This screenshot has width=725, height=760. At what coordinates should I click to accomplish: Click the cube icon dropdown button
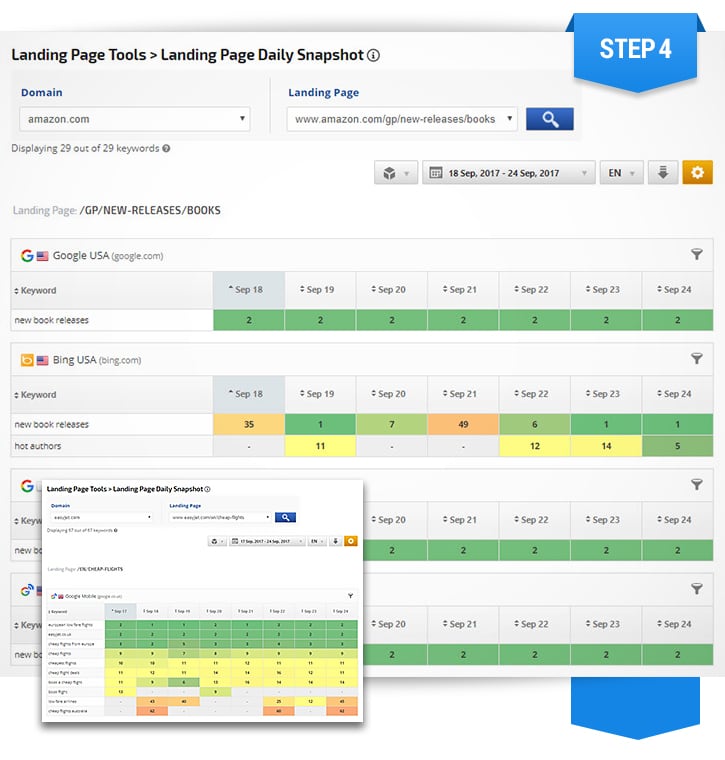[x=396, y=173]
